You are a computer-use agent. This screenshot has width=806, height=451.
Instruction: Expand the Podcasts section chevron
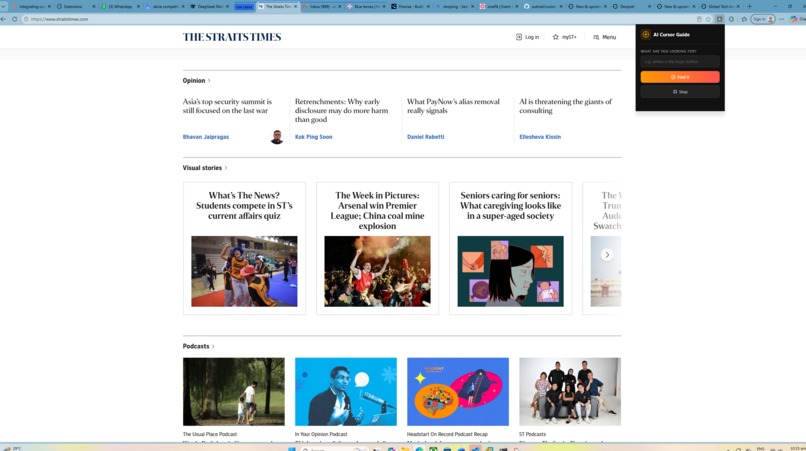pos(213,347)
